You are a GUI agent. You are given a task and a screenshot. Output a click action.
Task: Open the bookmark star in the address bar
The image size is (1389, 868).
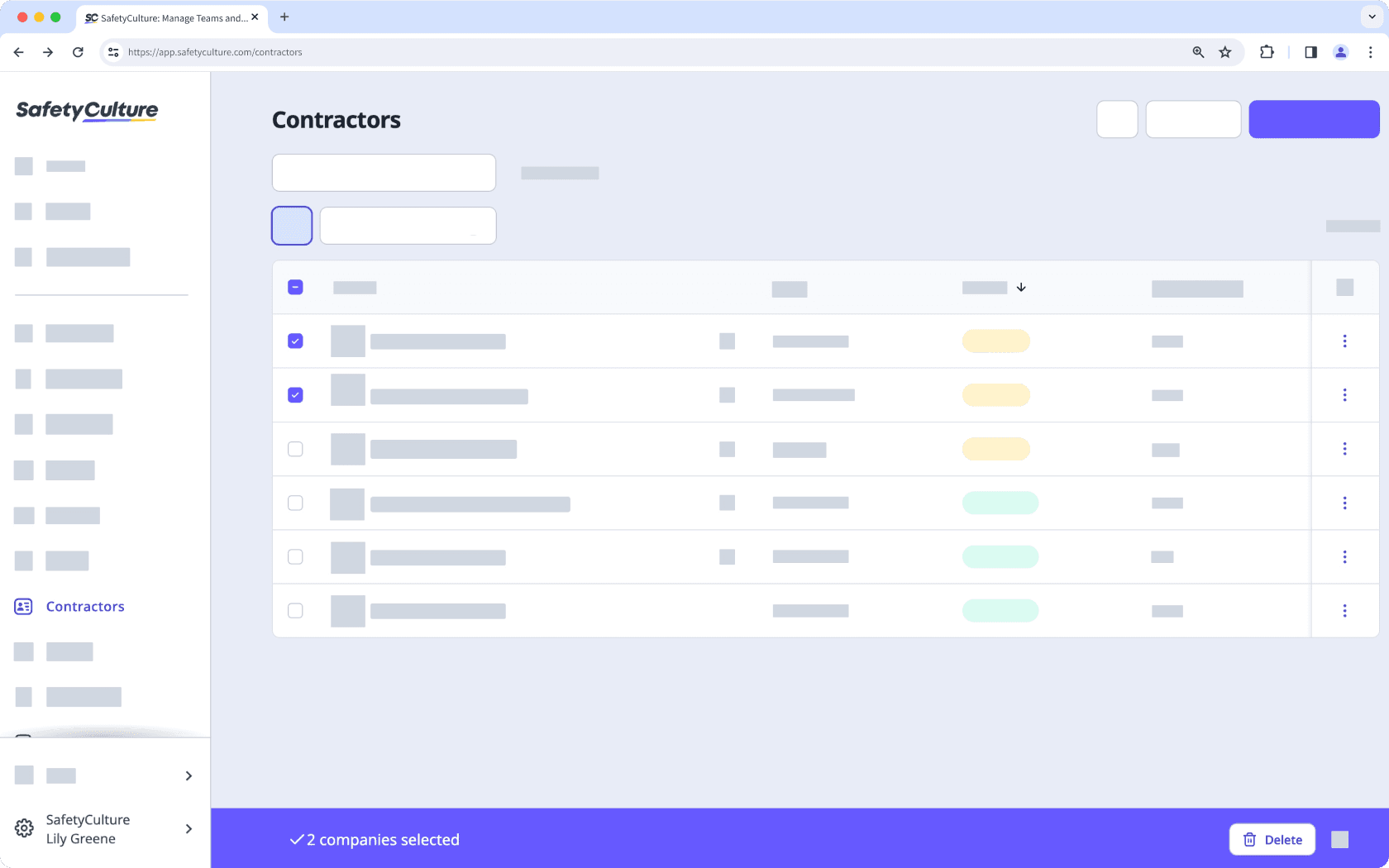click(1224, 52)
